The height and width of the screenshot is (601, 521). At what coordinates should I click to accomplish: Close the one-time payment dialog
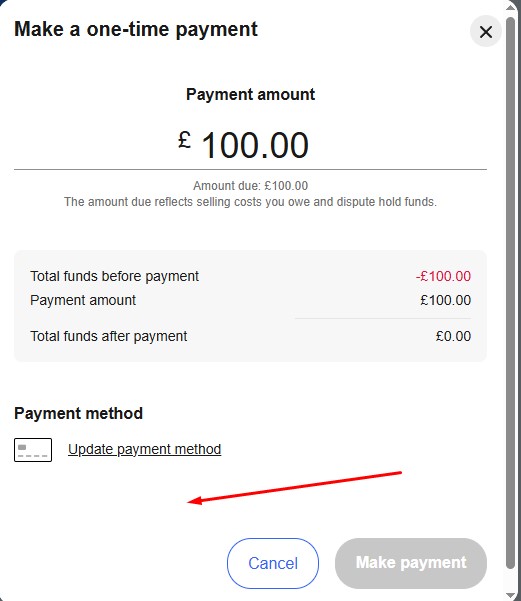click(486, 32)
